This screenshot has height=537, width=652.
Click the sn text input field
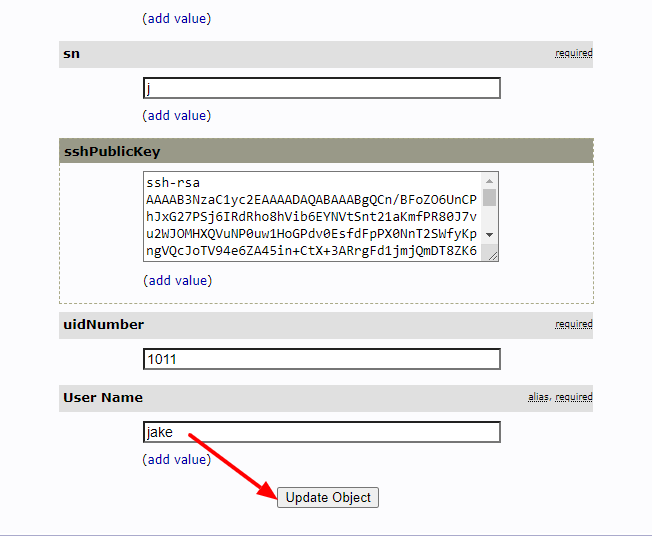pos(321,88)
